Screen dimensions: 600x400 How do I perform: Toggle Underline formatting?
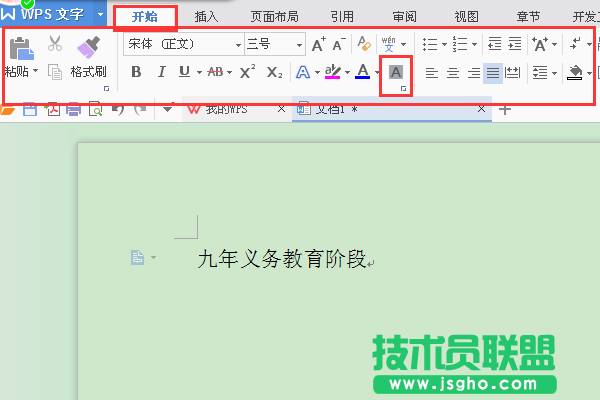(x=184, y=72)
